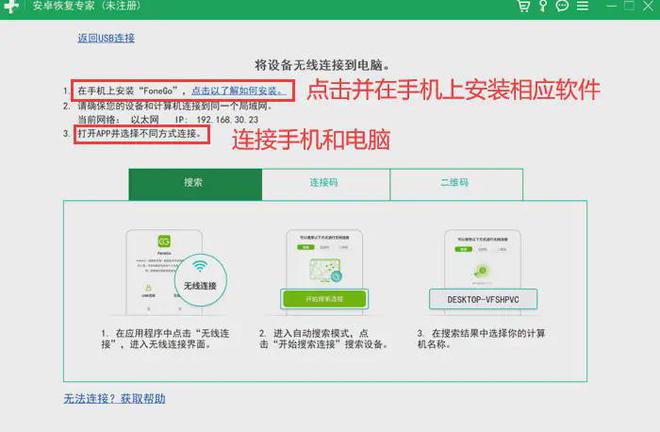Image resolution: width=660 pixels, height=432 pixels.
Task: Minimize the 安卓恢复专家 window
Action: 612,6
